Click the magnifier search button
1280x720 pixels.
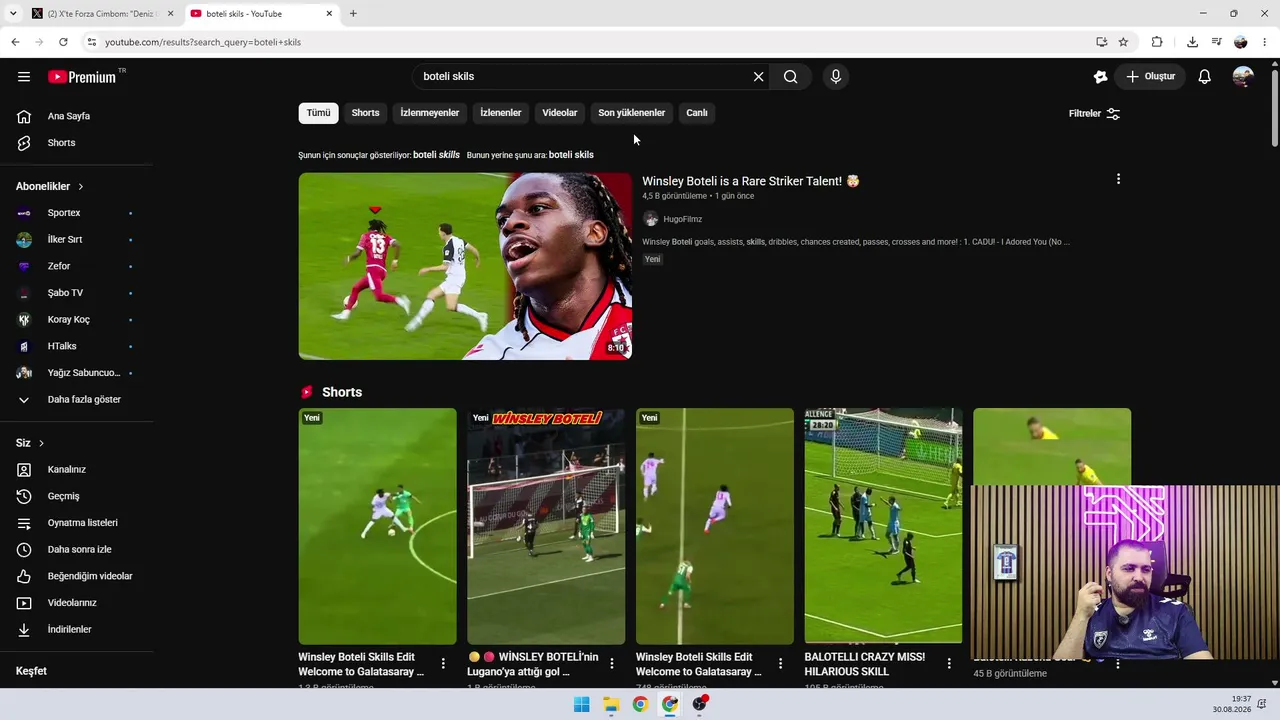pyautogui.click(x=790, y=77)
